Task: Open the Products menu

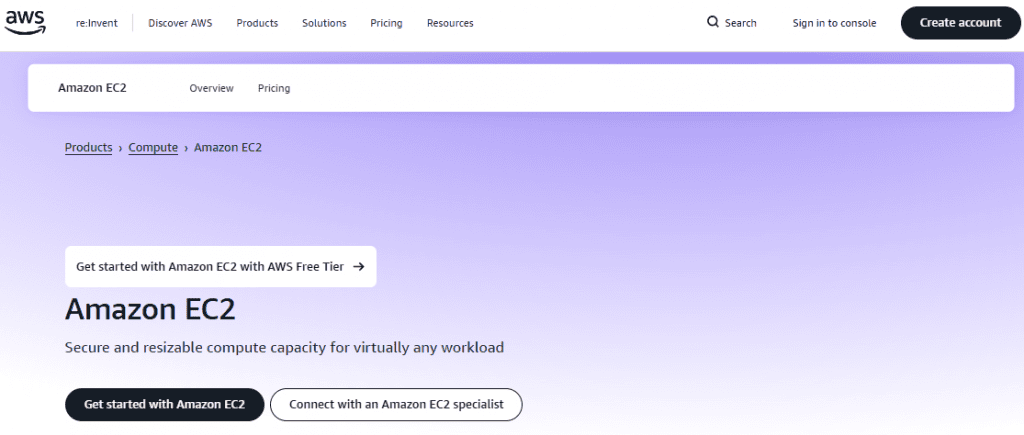Action: 257,23
